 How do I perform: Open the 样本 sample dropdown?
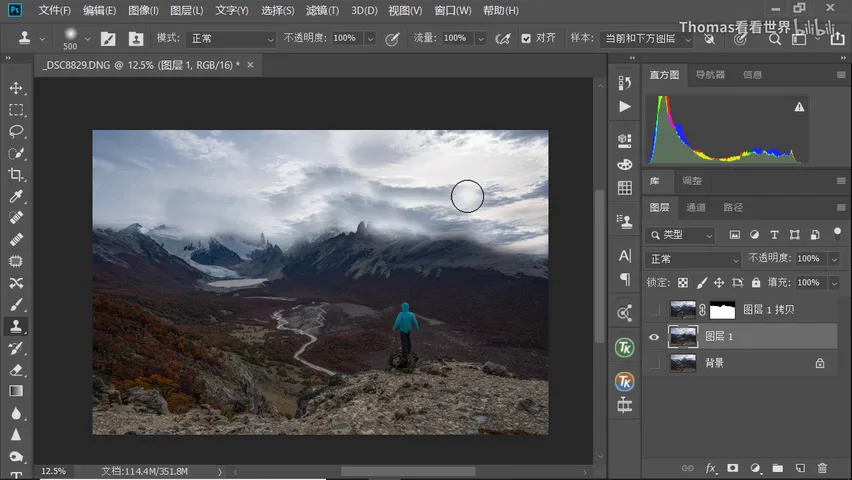[x=647, y=39]
